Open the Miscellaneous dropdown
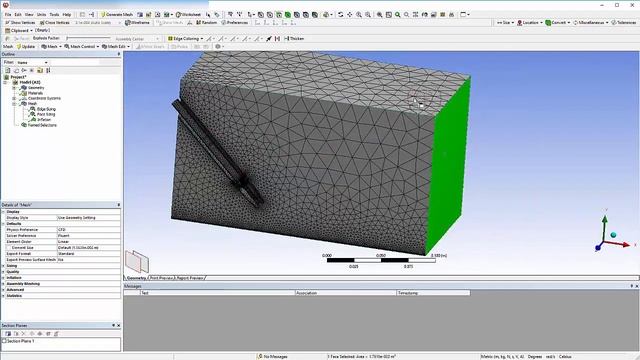The height and width of the screenshot is (360, 640). point(591,22)
